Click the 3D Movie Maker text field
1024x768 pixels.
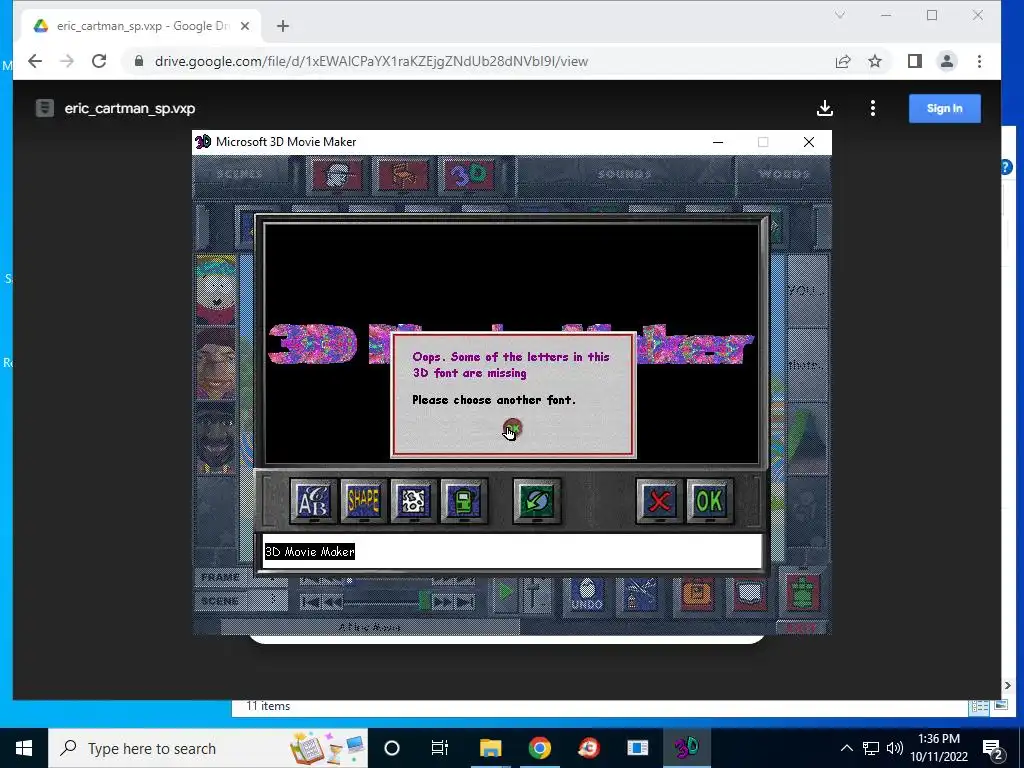click(512, 552)
